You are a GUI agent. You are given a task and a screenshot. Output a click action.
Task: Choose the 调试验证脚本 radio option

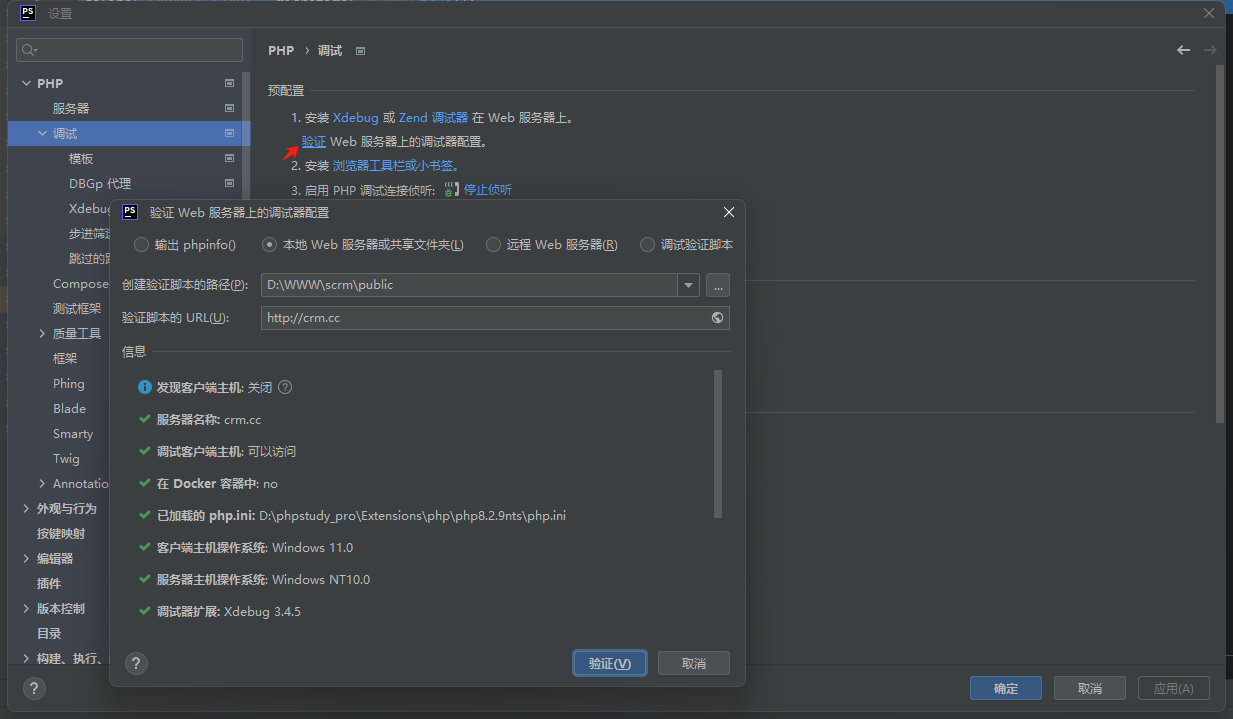(647, 245)
